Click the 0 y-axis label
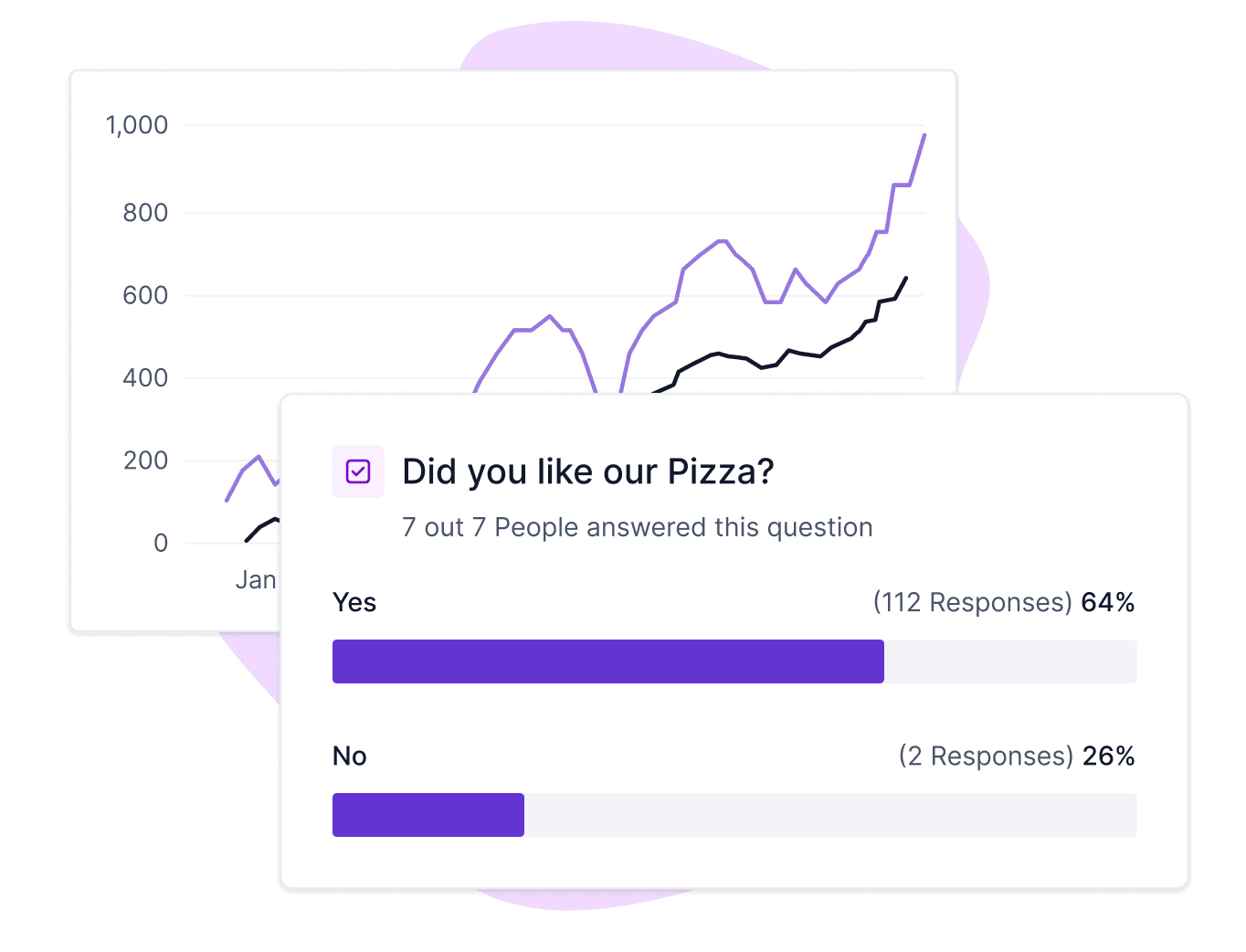Image resolution: width=1246 pixels, height=952 pixels. [x=161, y=544]
